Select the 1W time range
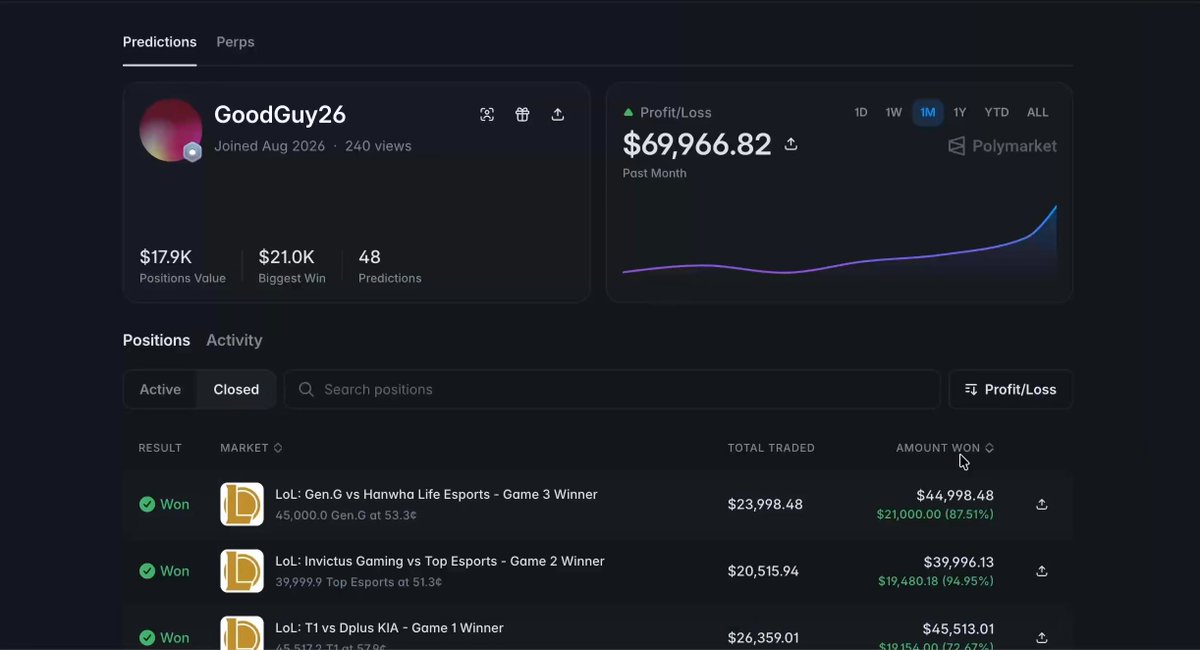 (x=894, y=112)
